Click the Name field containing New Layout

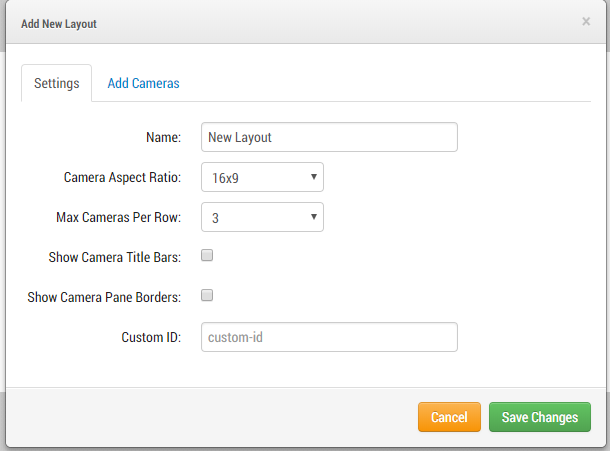pos(329,137)
